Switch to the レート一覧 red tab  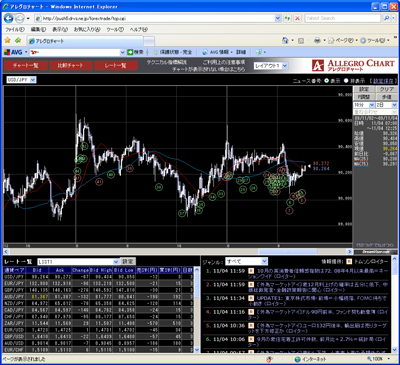[x=116, y=65]
